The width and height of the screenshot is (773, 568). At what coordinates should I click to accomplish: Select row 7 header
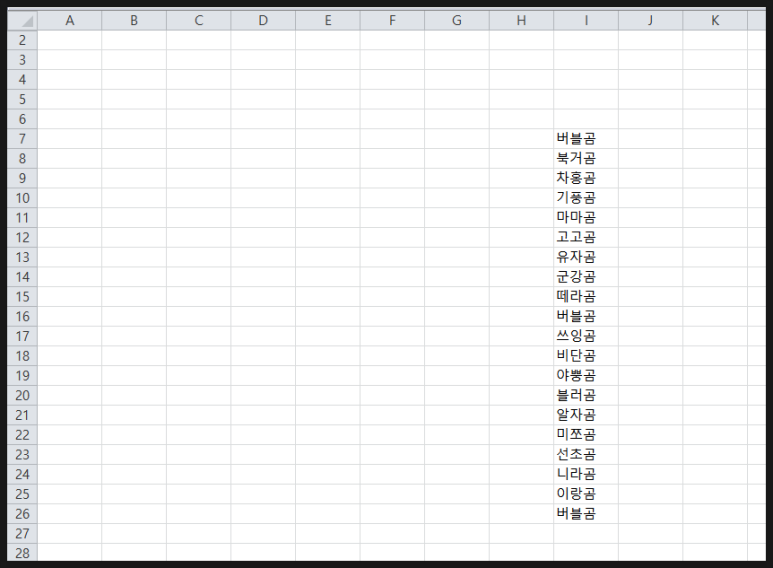22,139
